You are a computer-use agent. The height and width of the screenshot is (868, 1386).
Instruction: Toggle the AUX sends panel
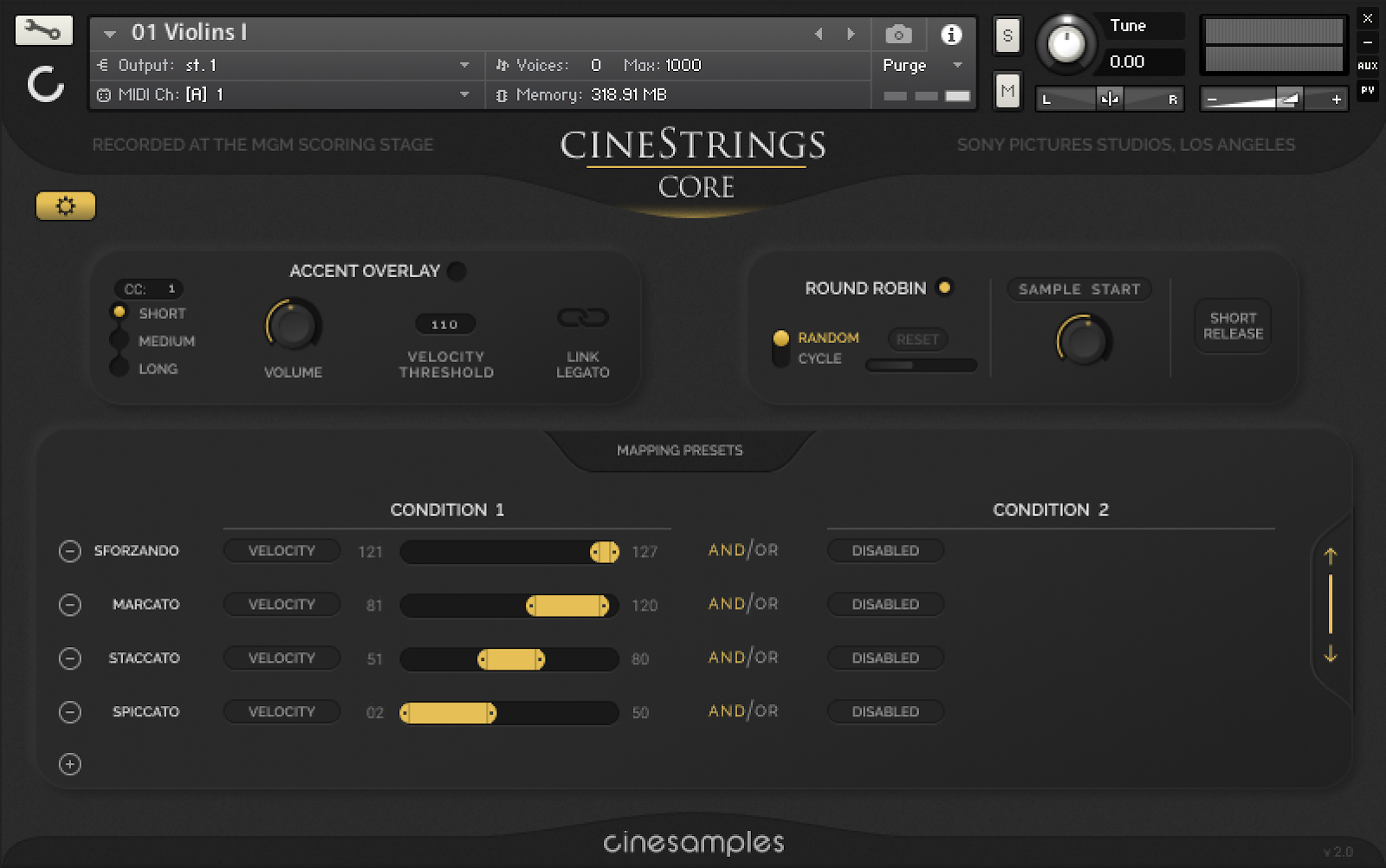click(x=1368, y=66)
